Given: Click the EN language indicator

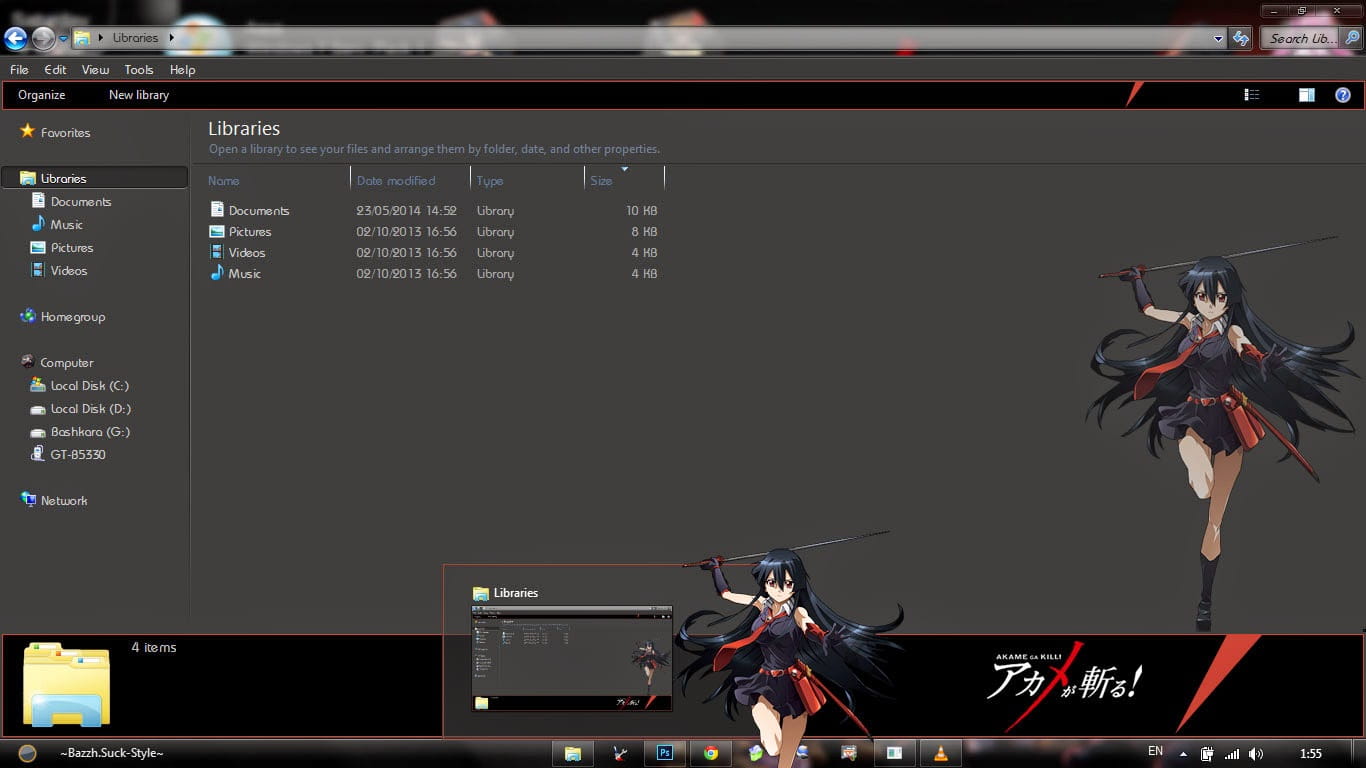Looking at the screenshot, I should (x=1155, y=751).
